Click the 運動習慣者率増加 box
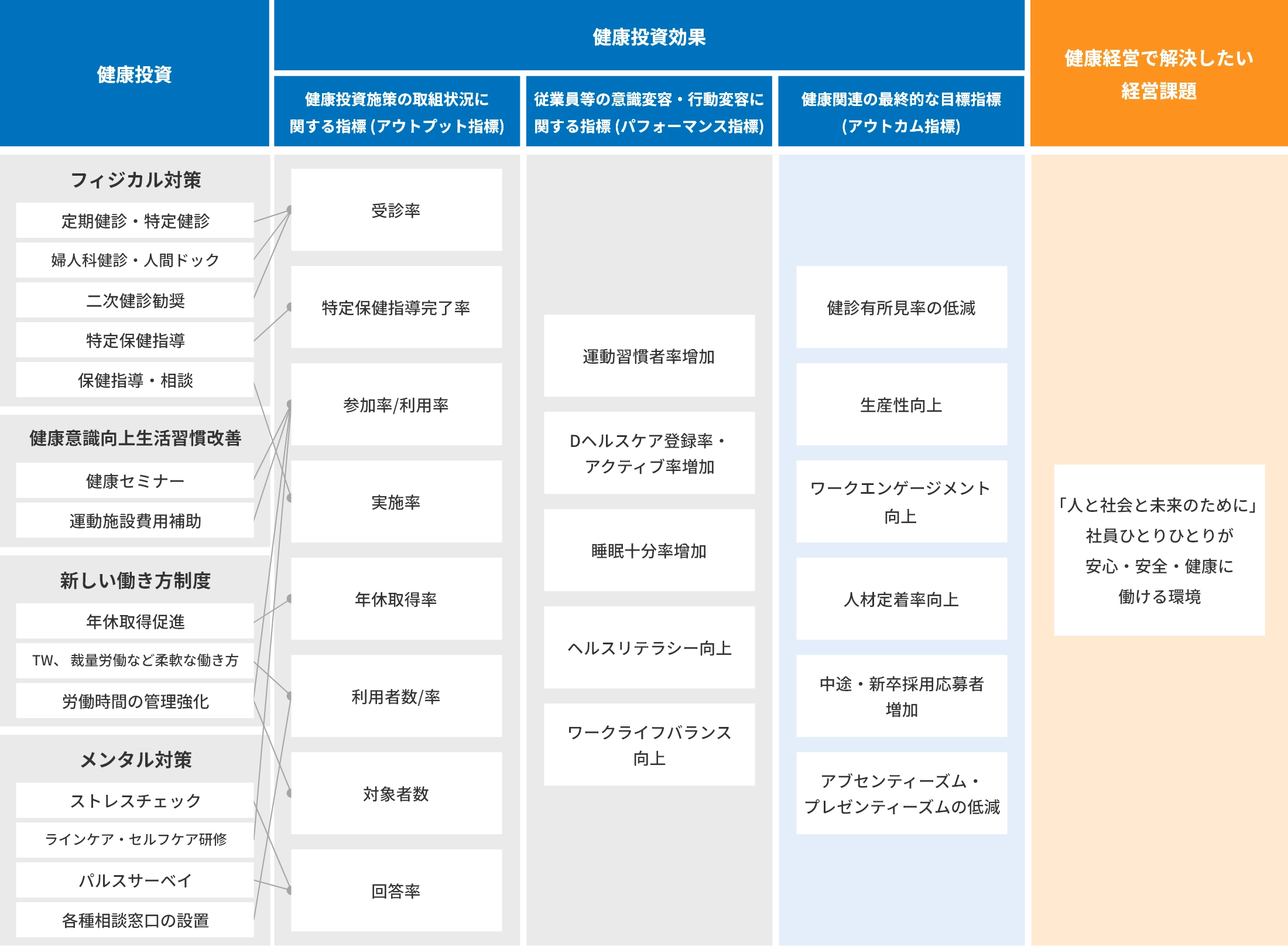1288x946 pixels. point(649,356)
